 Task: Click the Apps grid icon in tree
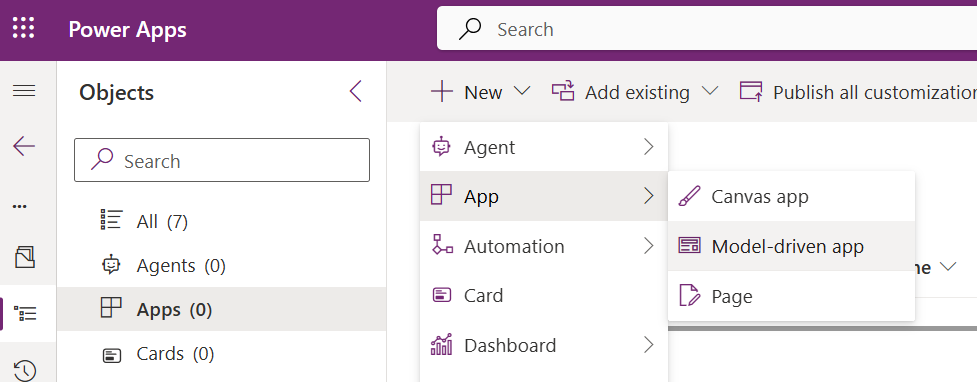tap(111, 308)
